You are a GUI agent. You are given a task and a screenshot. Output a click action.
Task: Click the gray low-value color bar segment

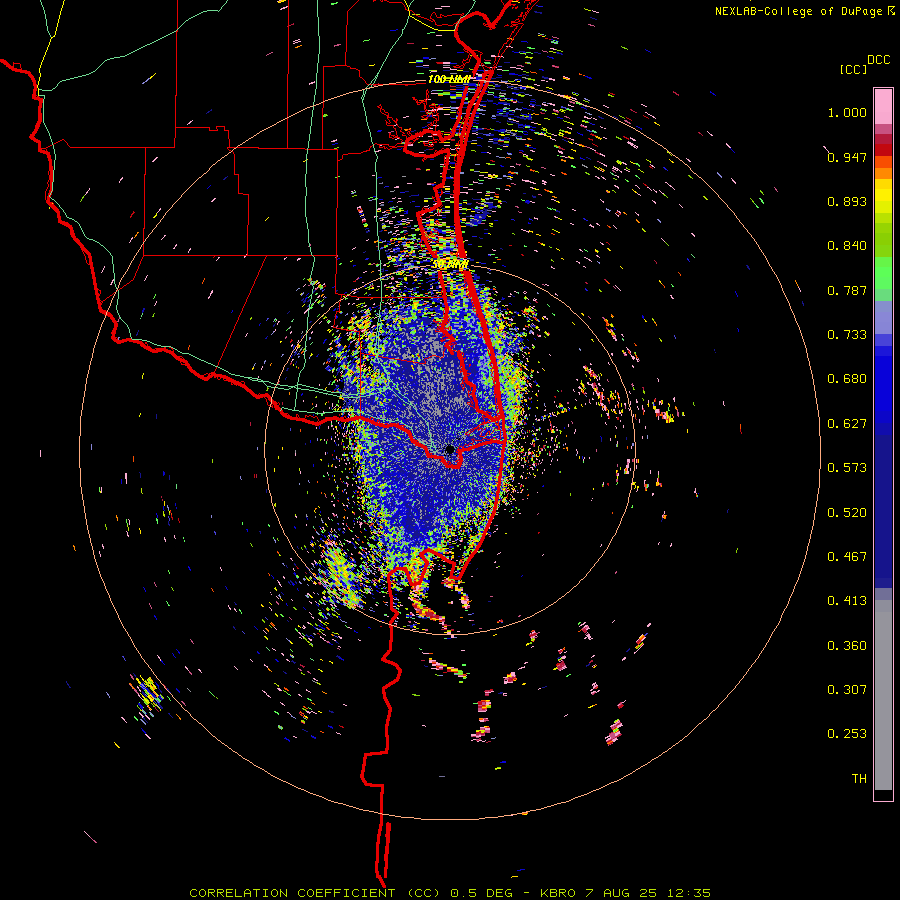tap(883, 695)
